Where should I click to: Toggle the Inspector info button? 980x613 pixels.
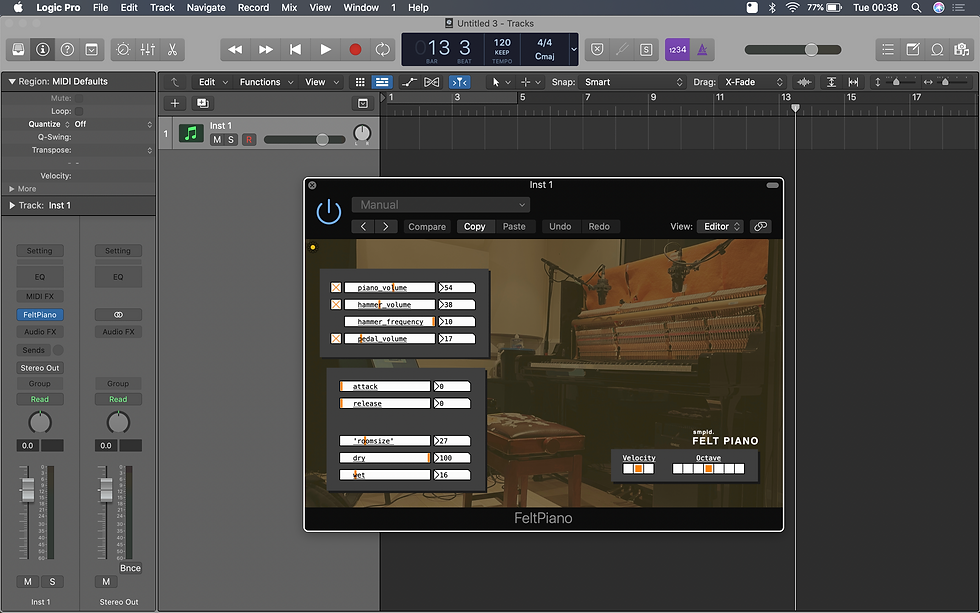(x=42, y=49)
